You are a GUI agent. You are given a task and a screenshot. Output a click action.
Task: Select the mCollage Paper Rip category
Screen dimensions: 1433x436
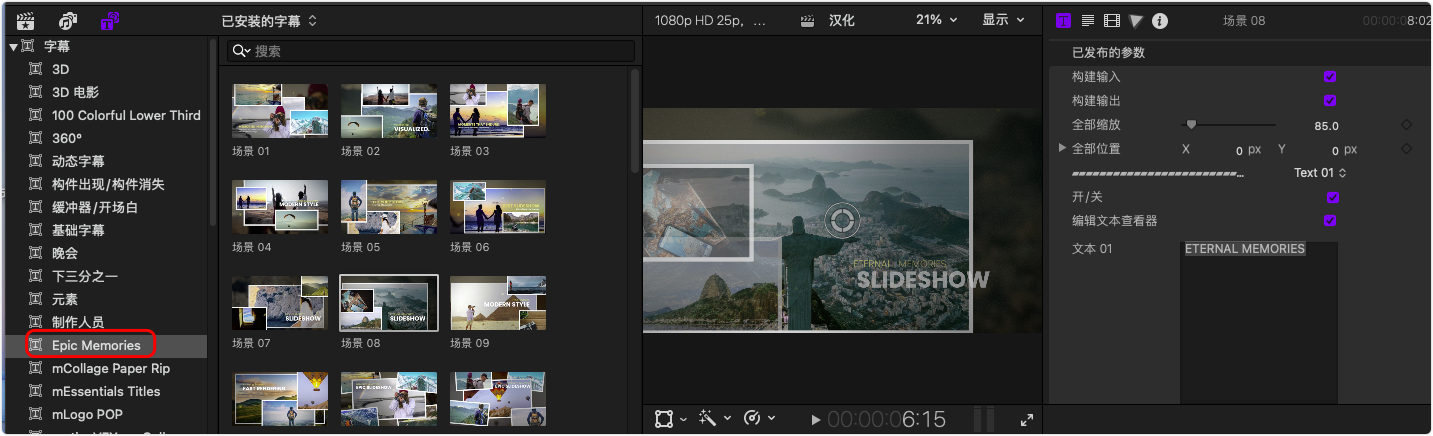point(111,368)
